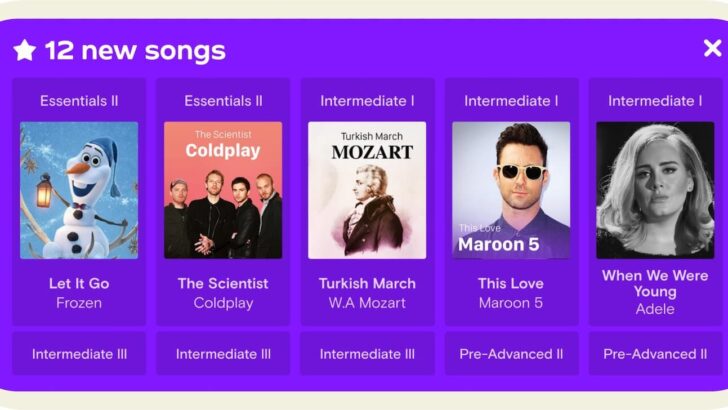Click Intermediate I label above This Love
The width and height of the screenshot is (728, 410).
[511, 101]
